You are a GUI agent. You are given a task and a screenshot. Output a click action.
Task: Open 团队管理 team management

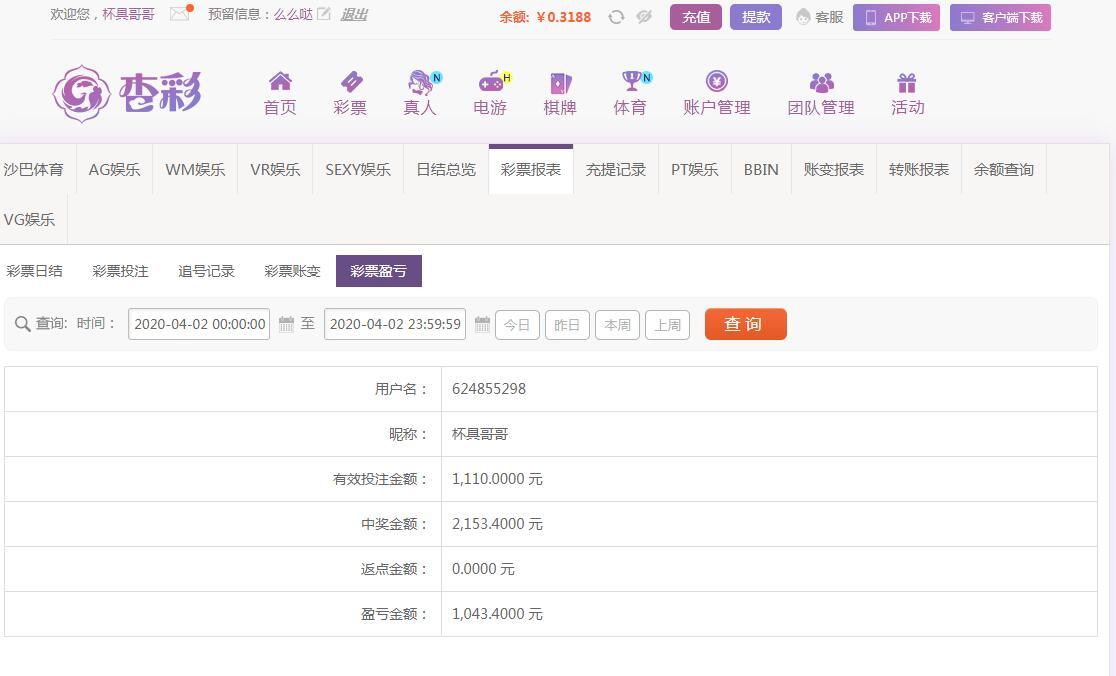click(821, 93)
